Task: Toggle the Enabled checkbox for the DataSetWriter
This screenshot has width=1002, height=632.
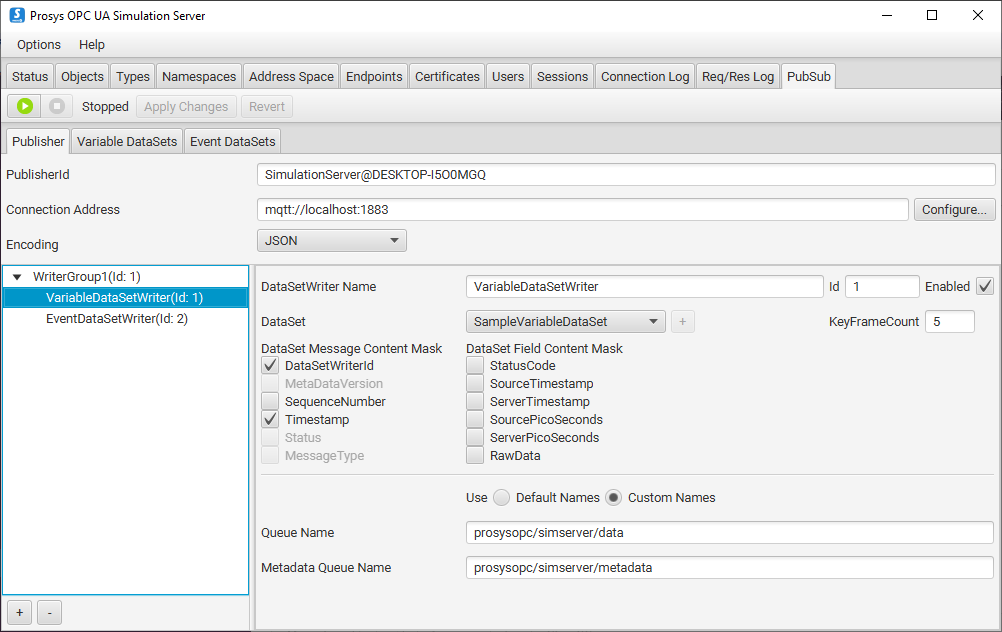Action: [x=984, y=286]
